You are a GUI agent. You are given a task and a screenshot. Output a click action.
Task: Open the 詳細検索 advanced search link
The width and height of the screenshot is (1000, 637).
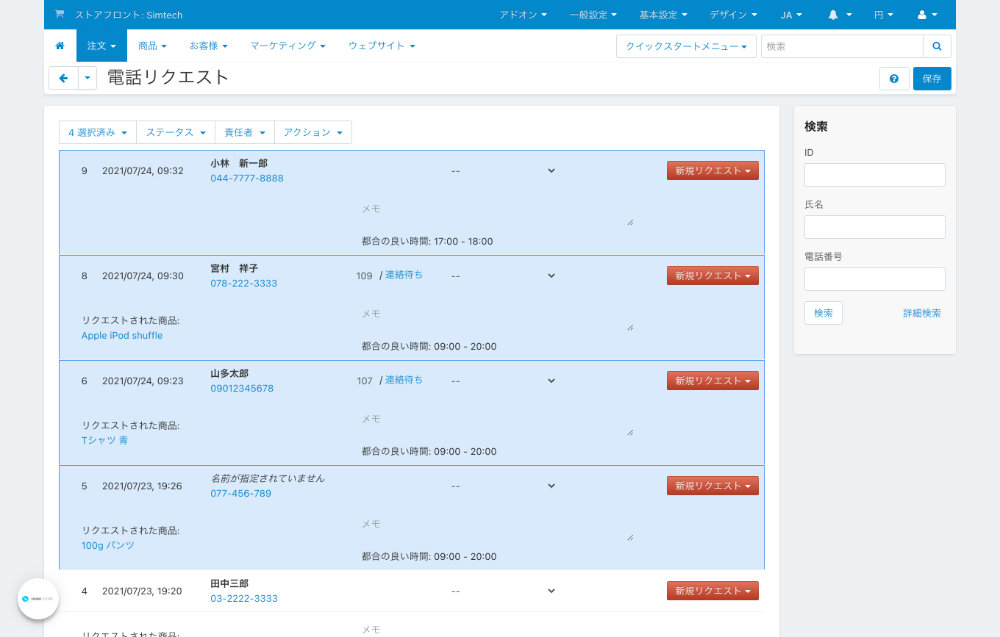(922, 313)
